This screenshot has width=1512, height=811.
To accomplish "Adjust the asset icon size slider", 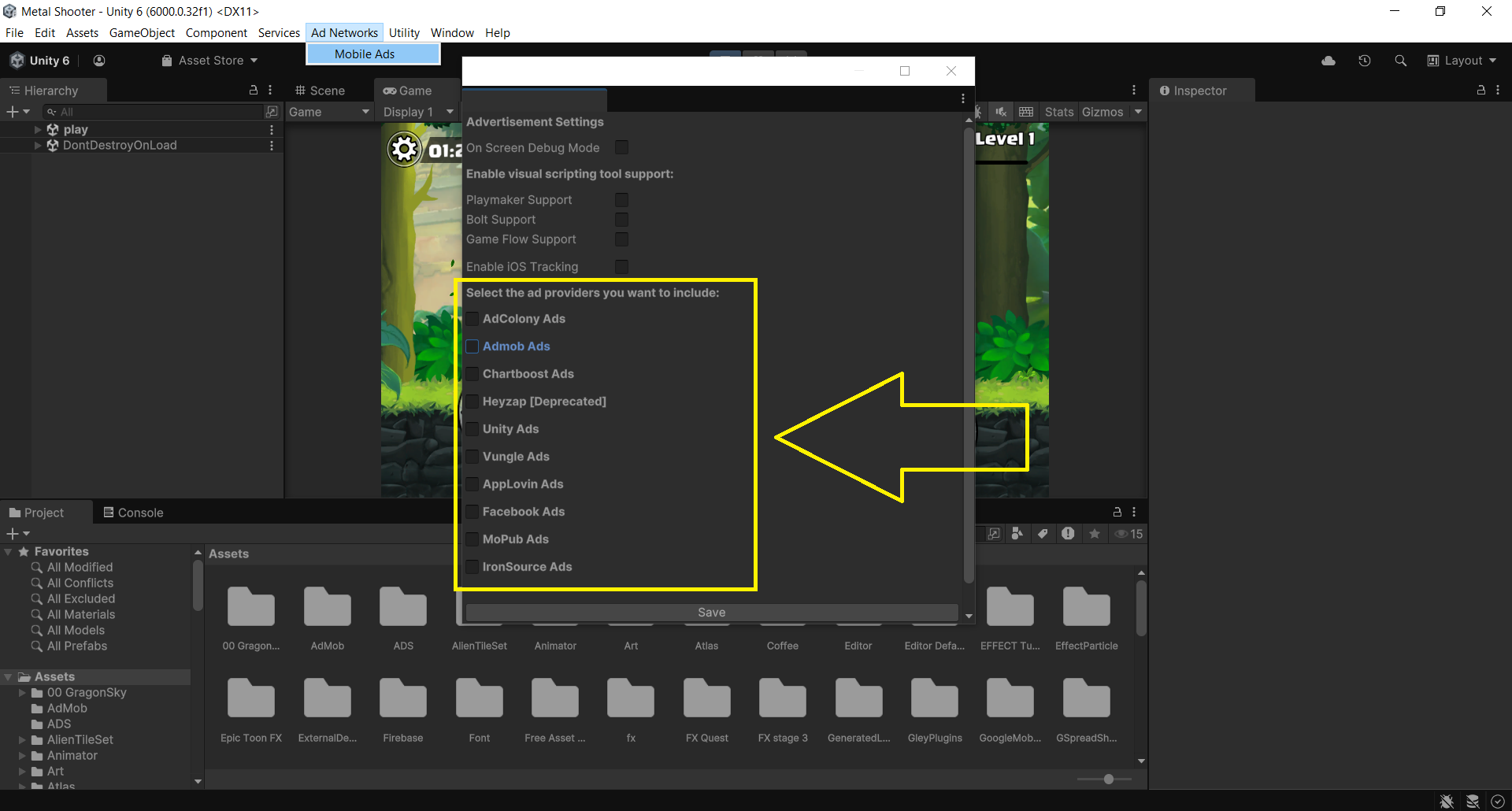I will tap(1108, 779).
